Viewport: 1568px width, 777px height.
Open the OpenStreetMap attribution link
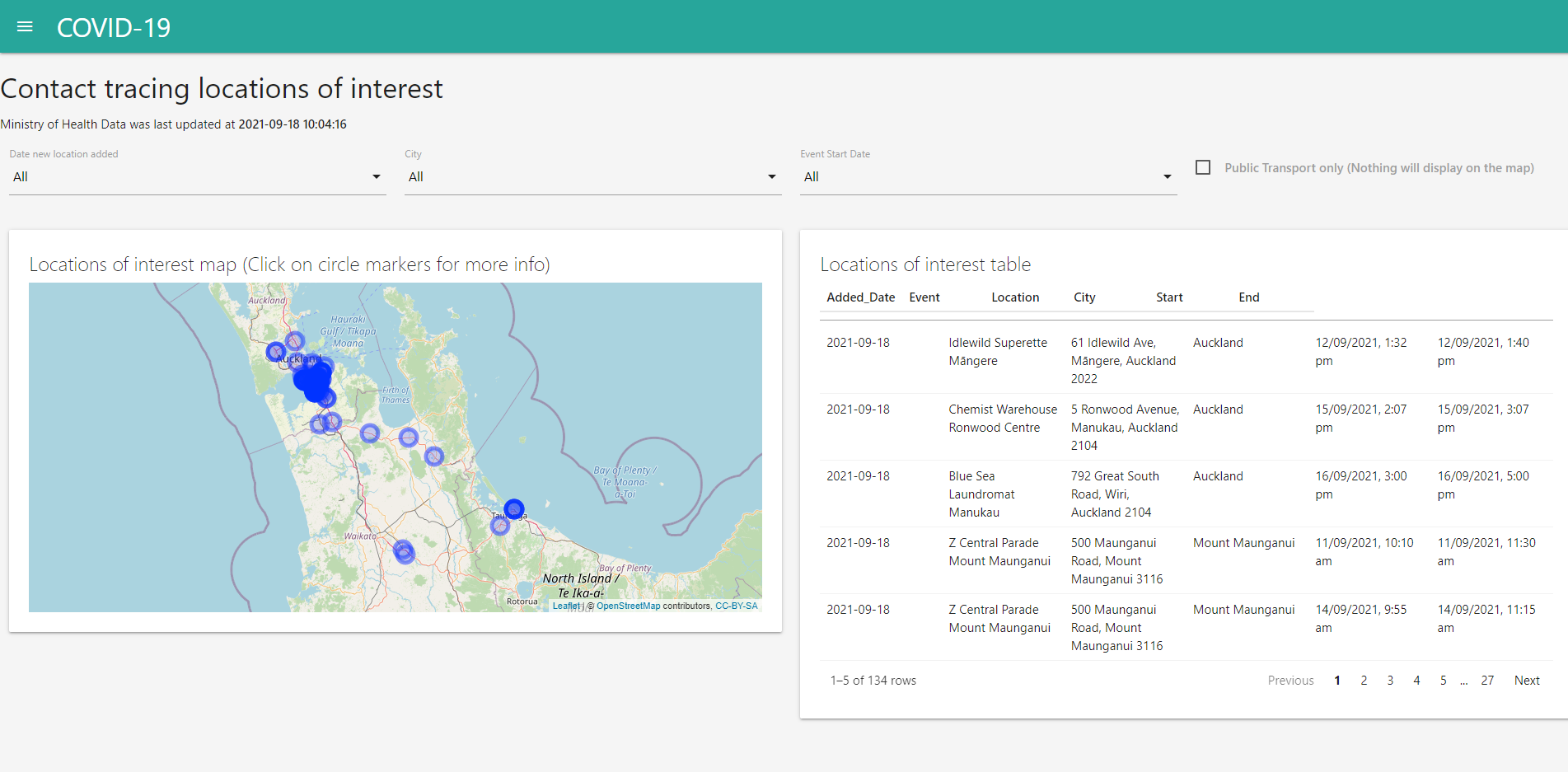628,606
